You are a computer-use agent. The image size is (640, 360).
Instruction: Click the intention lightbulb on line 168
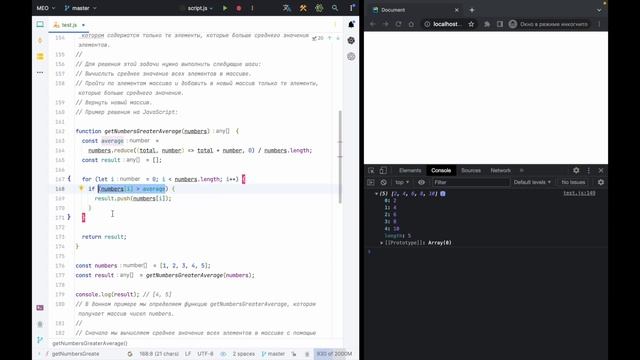click(81, 188)
